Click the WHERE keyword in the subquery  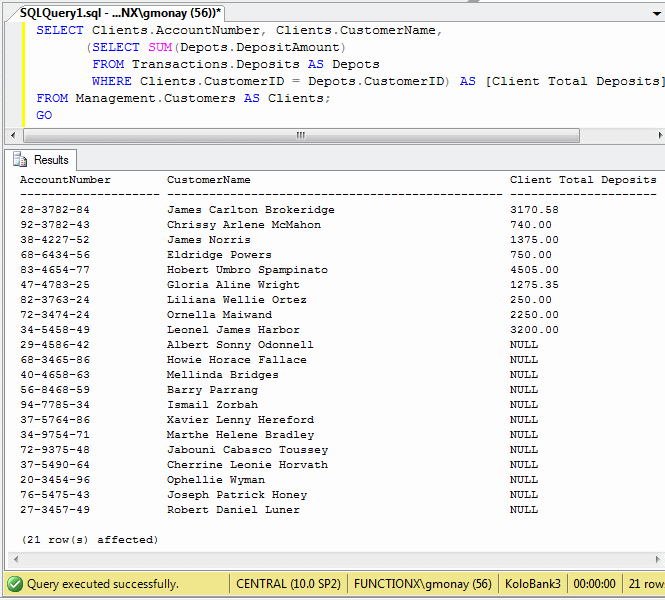coord(112,81)
